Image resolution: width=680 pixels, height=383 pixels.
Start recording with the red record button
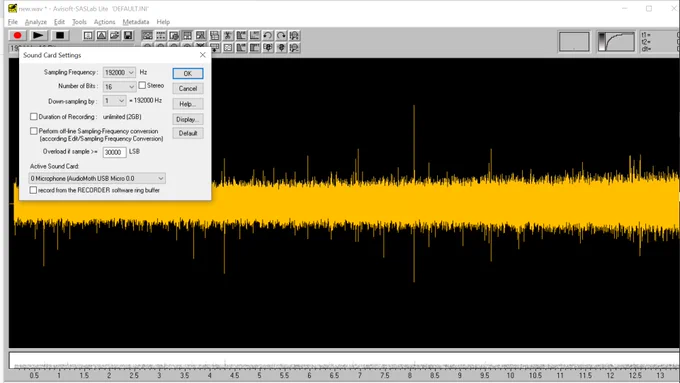[x=17, y=35]
